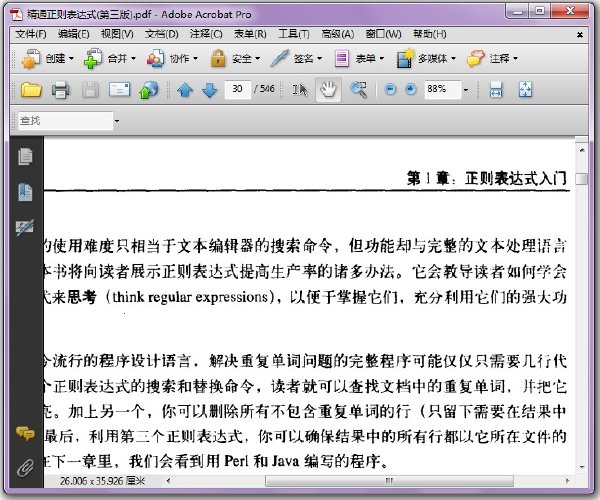Open the Signatures panel in sidebar
Image resolution: width=600 pixels, height=500 pixels.
[25, 228]
